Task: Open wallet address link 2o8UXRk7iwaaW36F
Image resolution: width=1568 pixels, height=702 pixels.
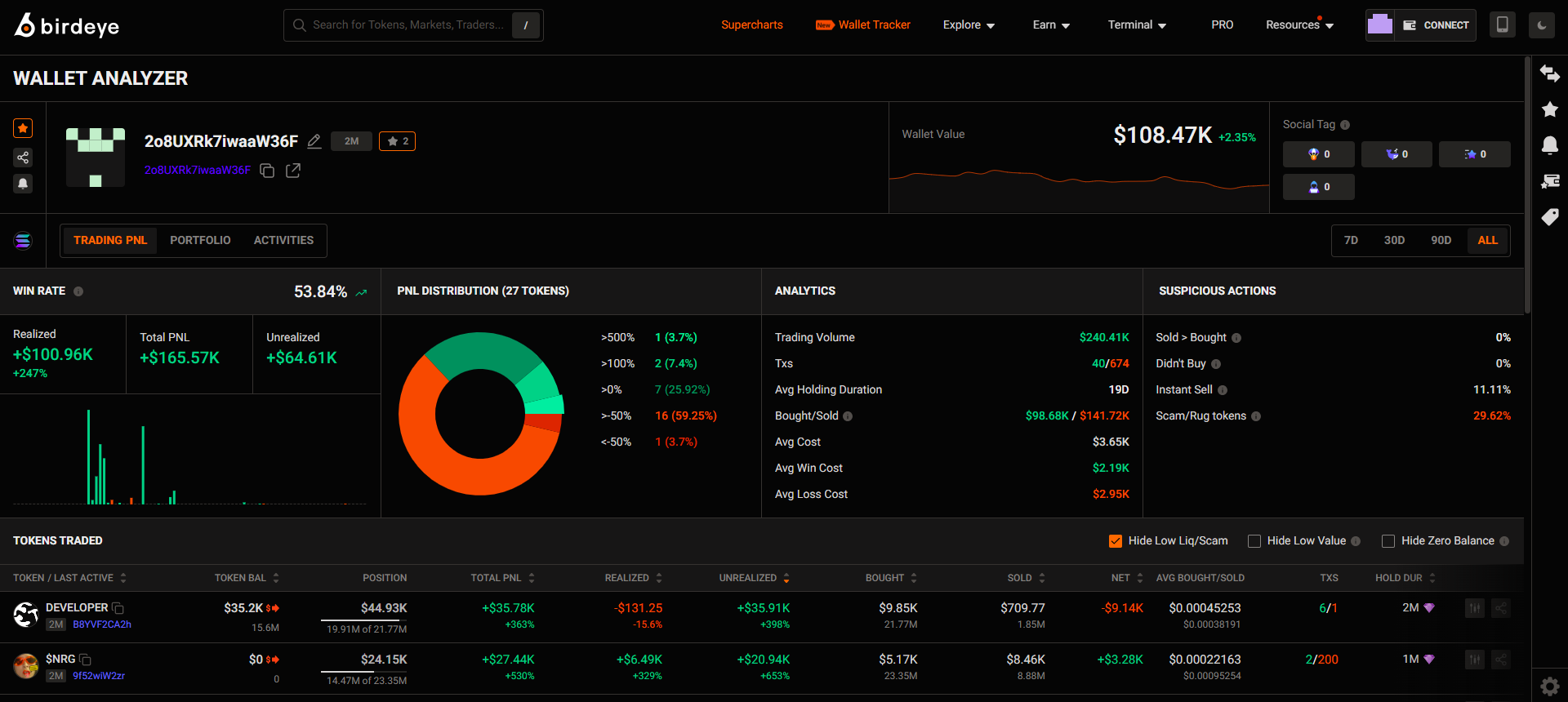Action: pos(197,171)
